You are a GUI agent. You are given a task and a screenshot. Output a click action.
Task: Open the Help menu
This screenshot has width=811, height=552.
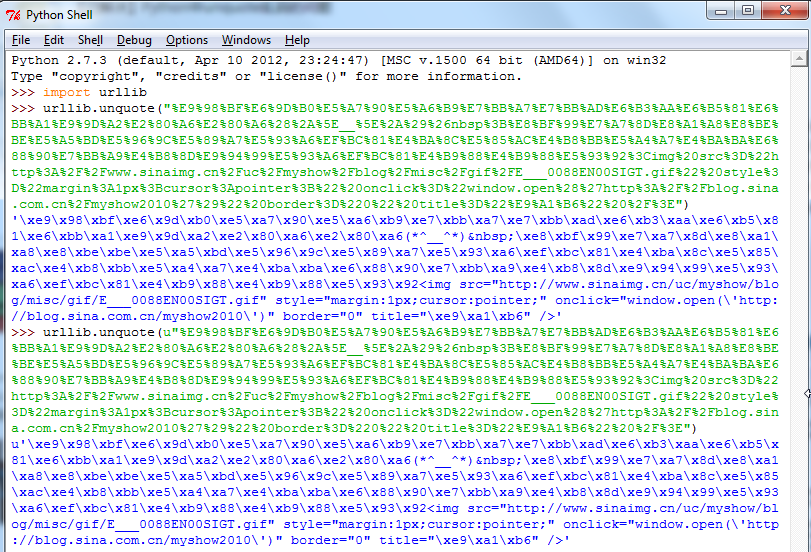coord(297,40)
